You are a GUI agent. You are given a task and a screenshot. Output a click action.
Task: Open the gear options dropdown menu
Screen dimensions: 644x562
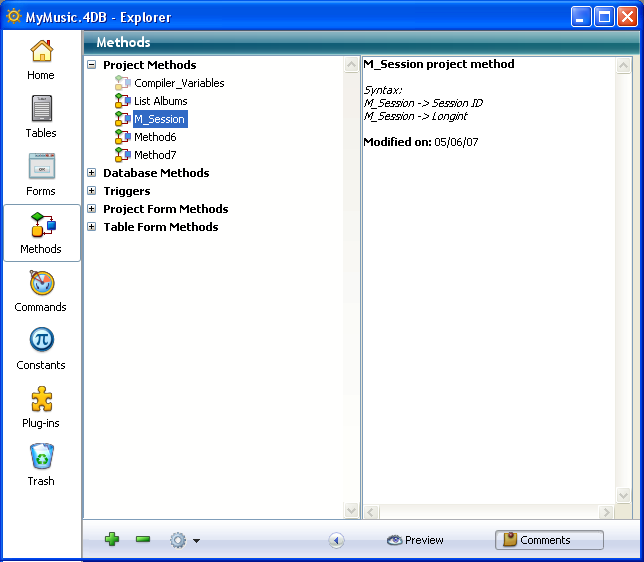pyautogui.click(x=184, y=540)
